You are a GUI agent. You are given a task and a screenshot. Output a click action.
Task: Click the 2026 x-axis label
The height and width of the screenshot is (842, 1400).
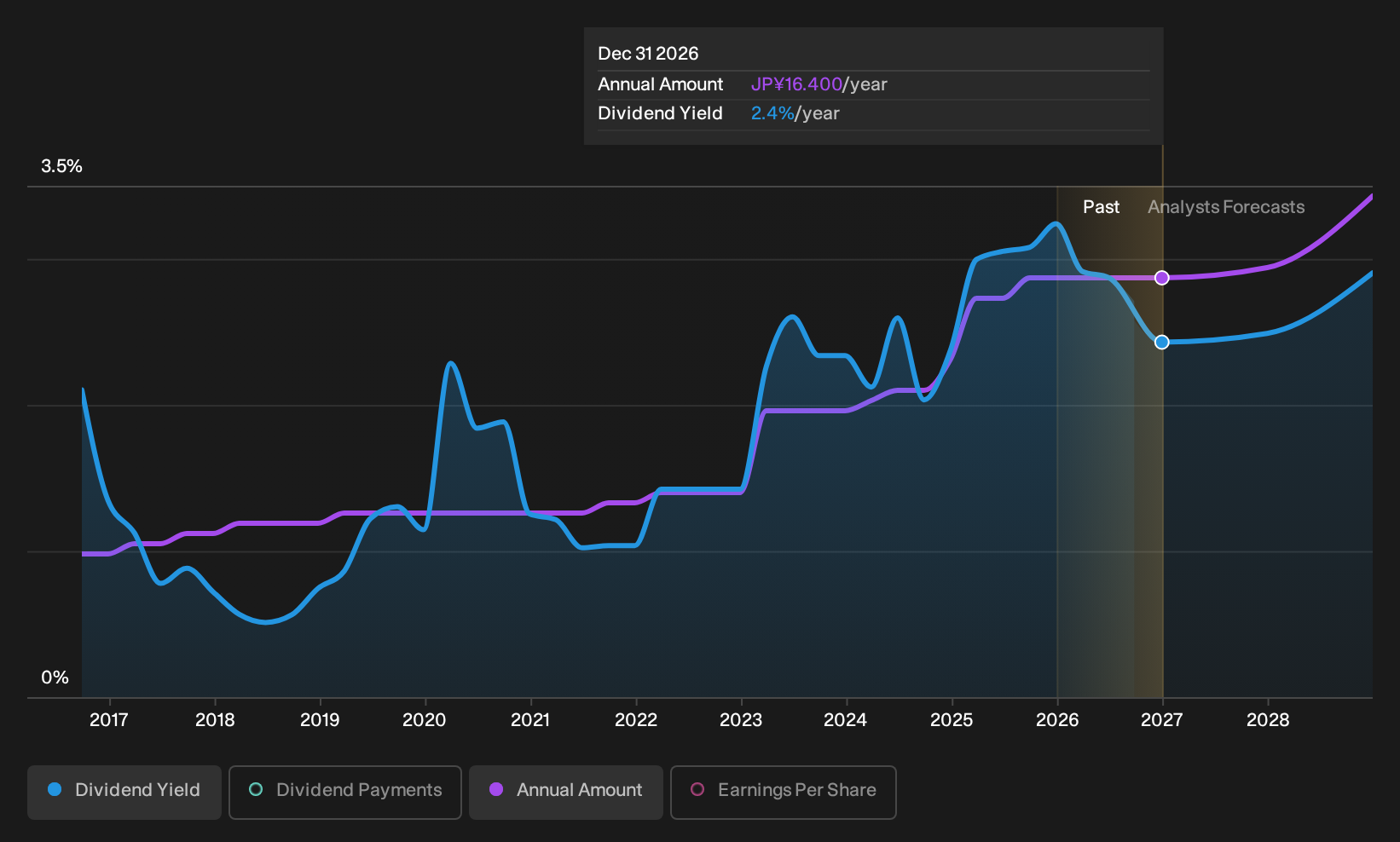pyautogui.click(x=1057, y=720)
